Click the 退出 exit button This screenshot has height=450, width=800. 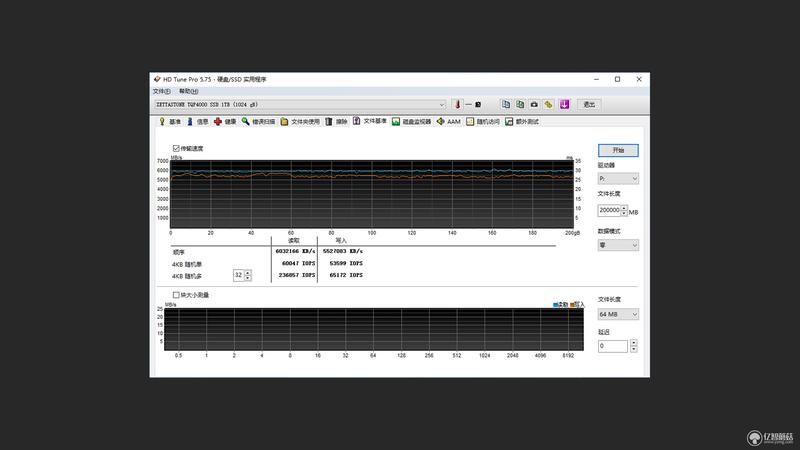(x=589, y=105)
